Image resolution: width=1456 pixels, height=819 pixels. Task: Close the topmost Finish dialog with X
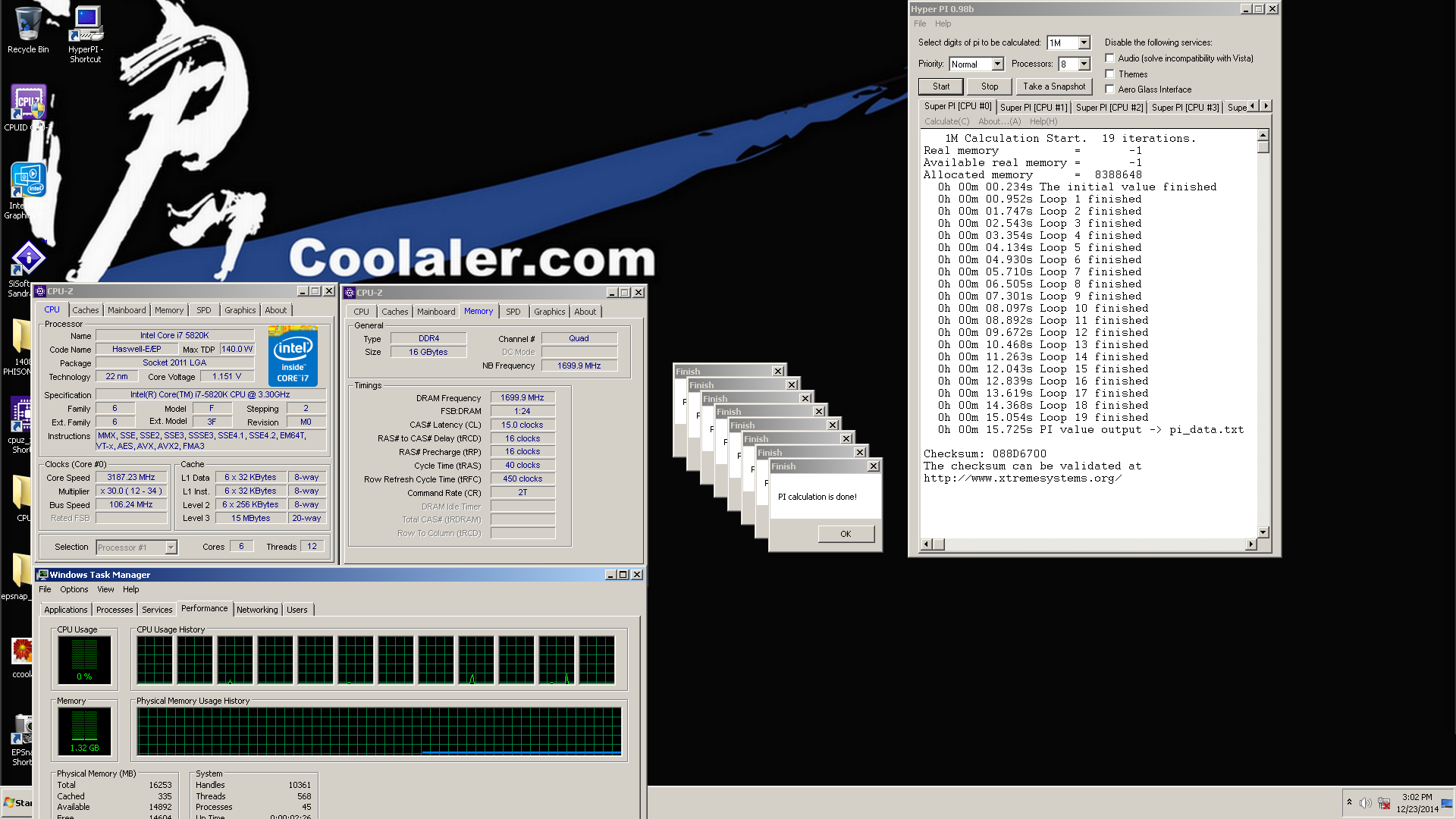coord(874,466)
